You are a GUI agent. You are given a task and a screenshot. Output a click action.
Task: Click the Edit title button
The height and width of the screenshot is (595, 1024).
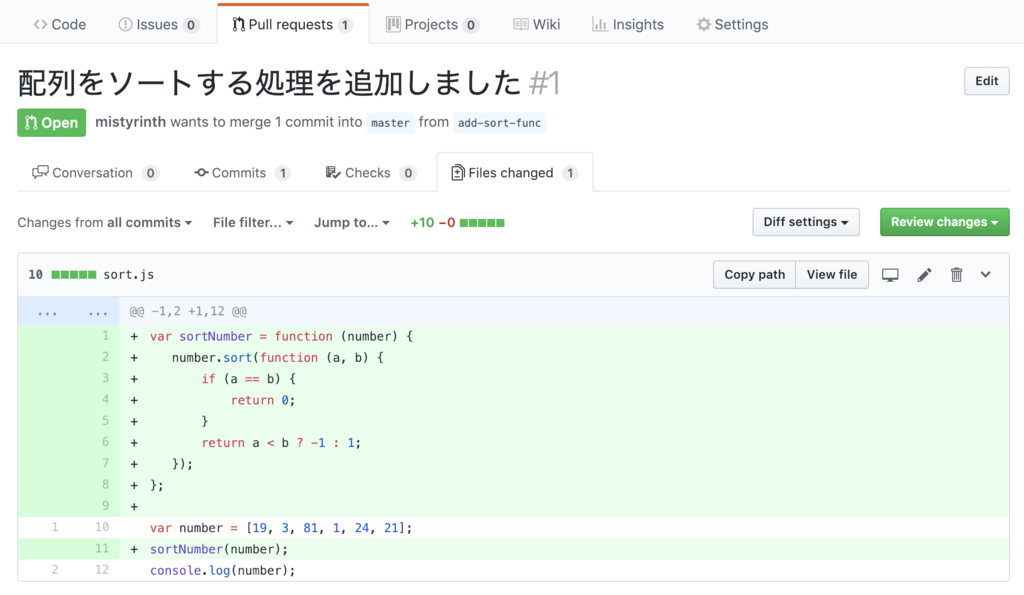(x=986, y=81)
